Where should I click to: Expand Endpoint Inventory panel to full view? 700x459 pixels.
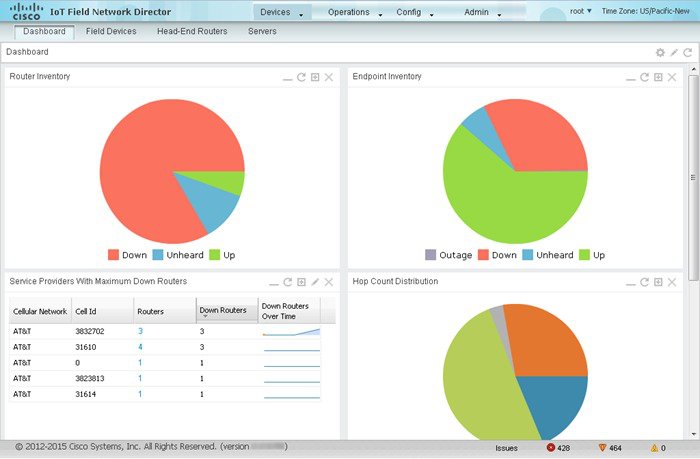coord(658,77)
